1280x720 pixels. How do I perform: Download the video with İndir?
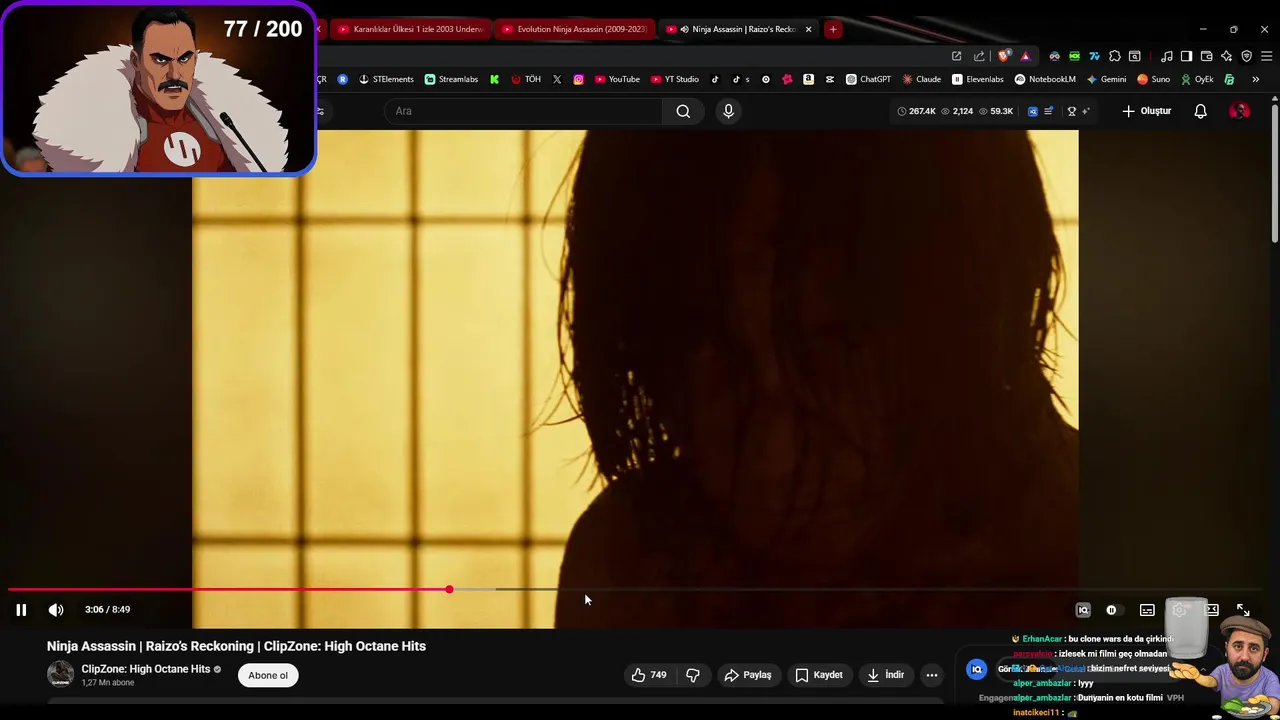point(885,675)
